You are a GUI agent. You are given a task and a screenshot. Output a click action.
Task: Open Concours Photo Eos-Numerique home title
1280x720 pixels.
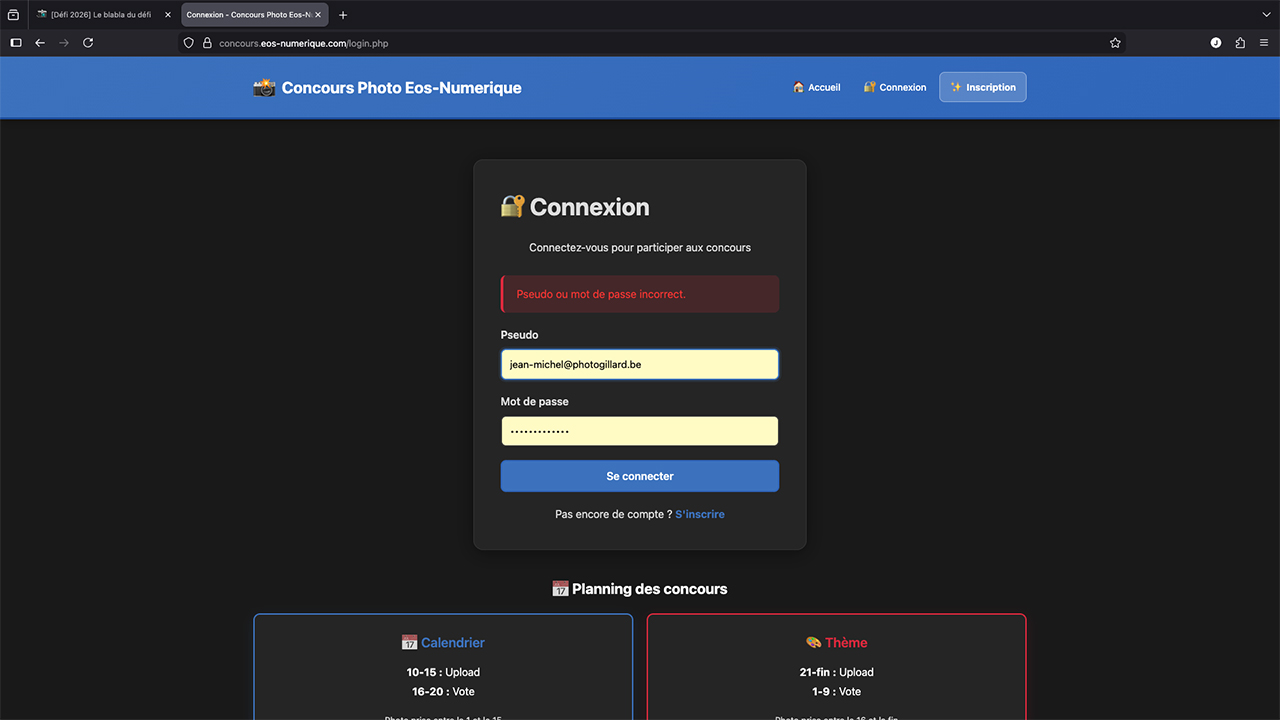click(x=401, y=88)
